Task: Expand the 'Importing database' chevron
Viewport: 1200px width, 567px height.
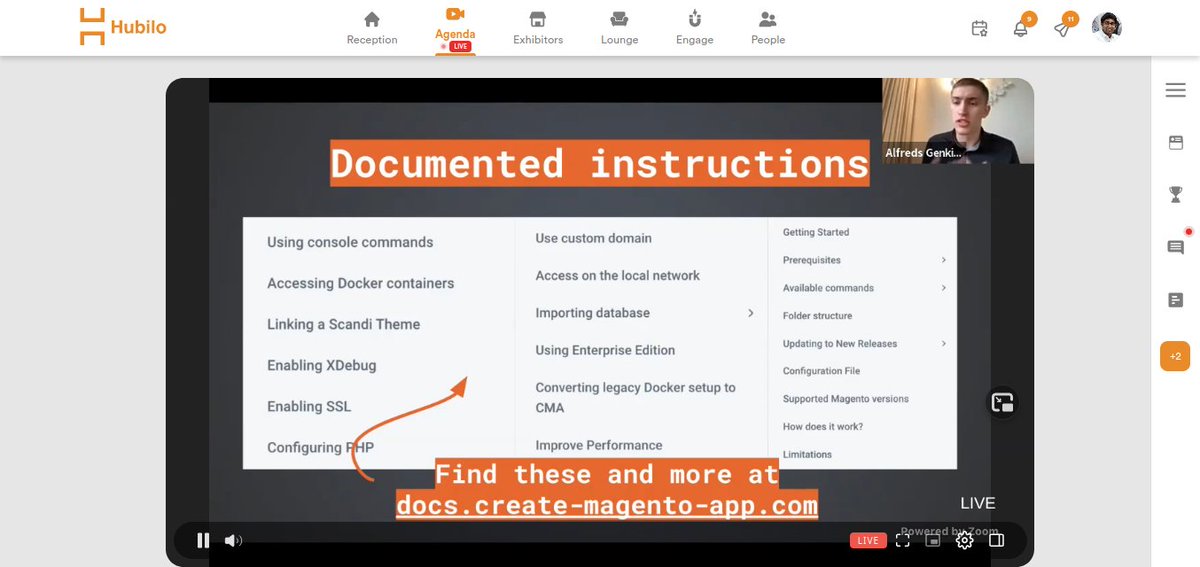Action: click(750, 313)
